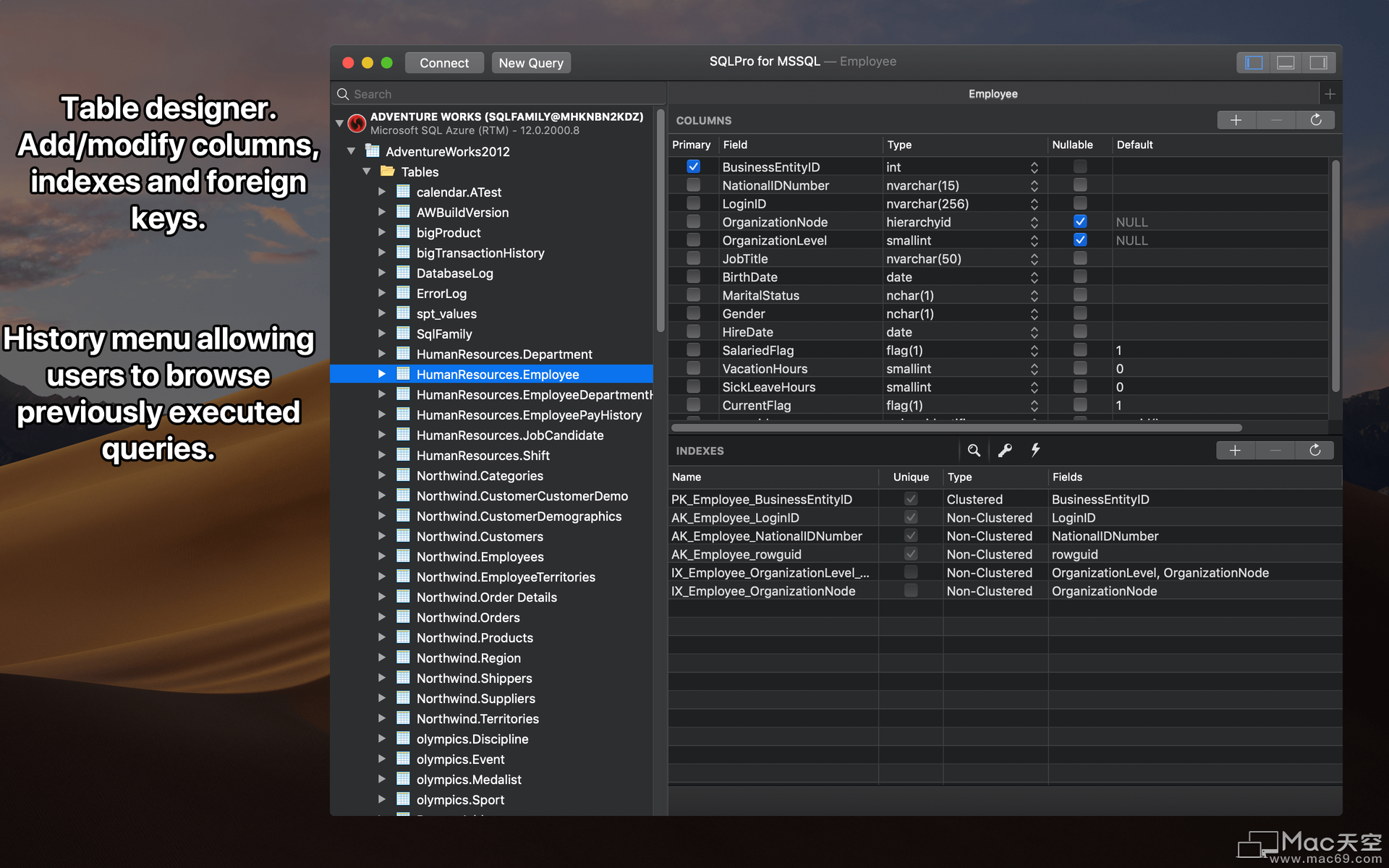Sort indexes by Fields header

click(x=1194, y=477)
